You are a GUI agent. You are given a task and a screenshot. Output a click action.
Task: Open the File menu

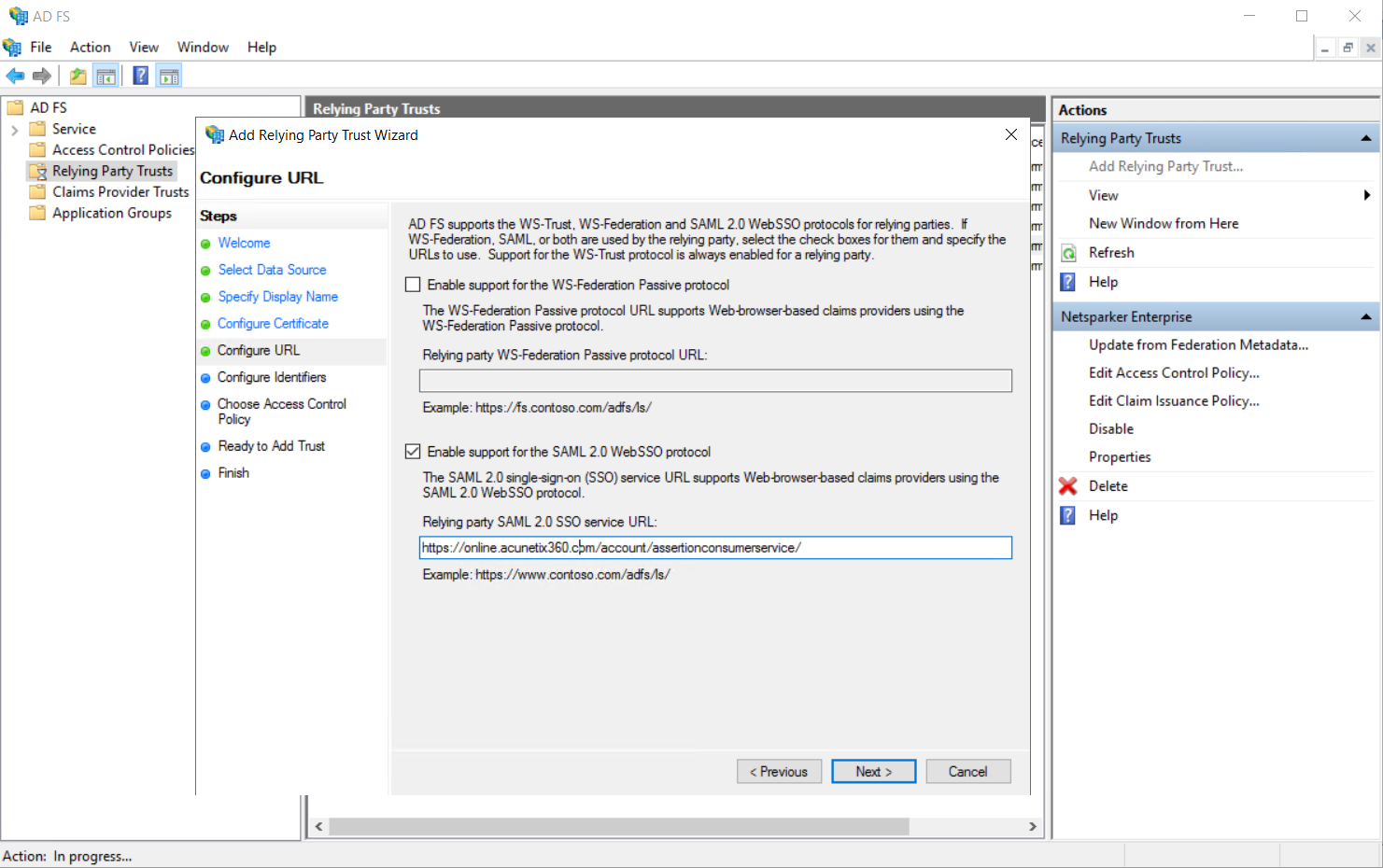[x=41, y=47]
